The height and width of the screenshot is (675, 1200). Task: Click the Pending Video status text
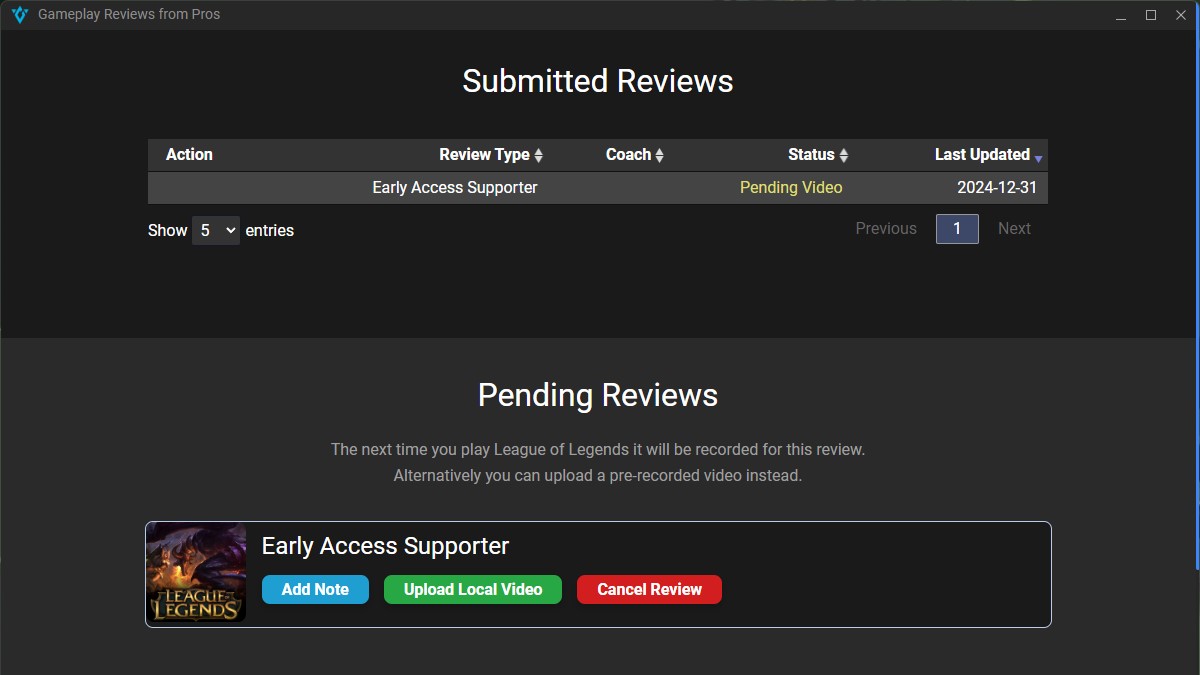tap(790, 188)
